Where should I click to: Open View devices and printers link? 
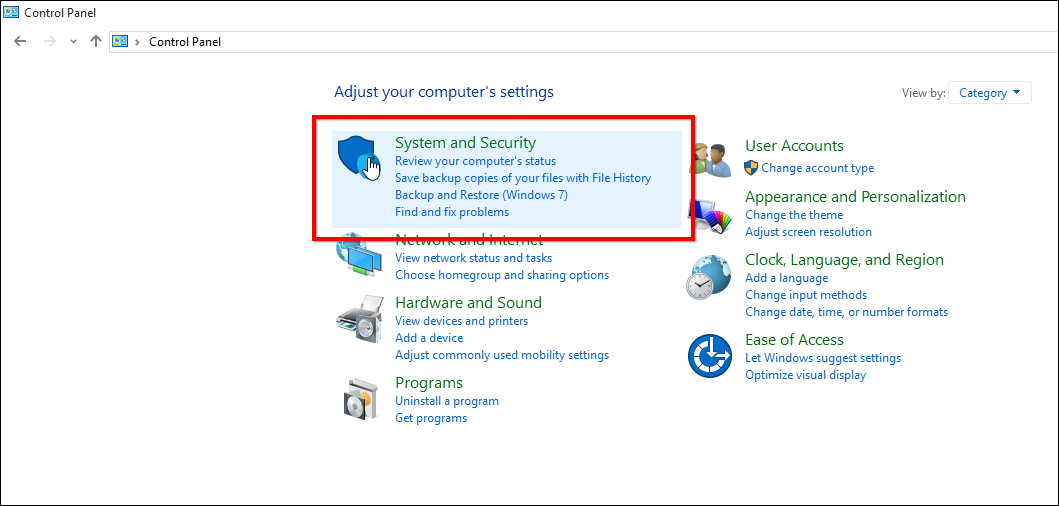pyautogui.click(x=461, y=321)
